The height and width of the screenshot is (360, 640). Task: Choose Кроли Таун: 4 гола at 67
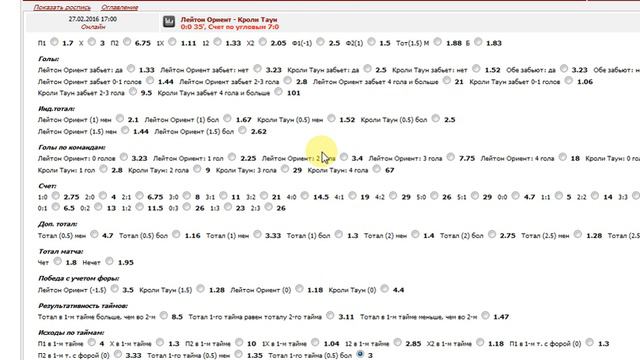coord(376,169)
